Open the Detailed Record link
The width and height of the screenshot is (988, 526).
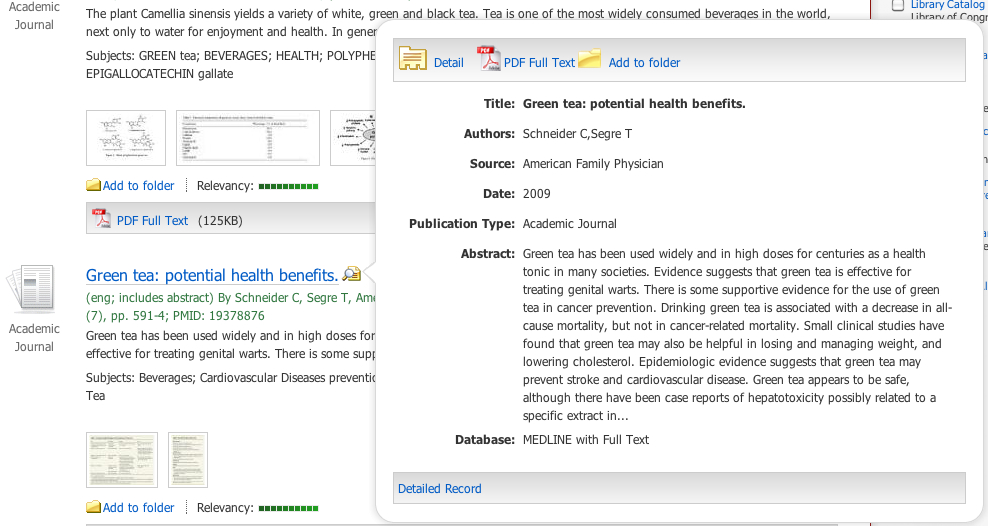[x=440, y=489]
